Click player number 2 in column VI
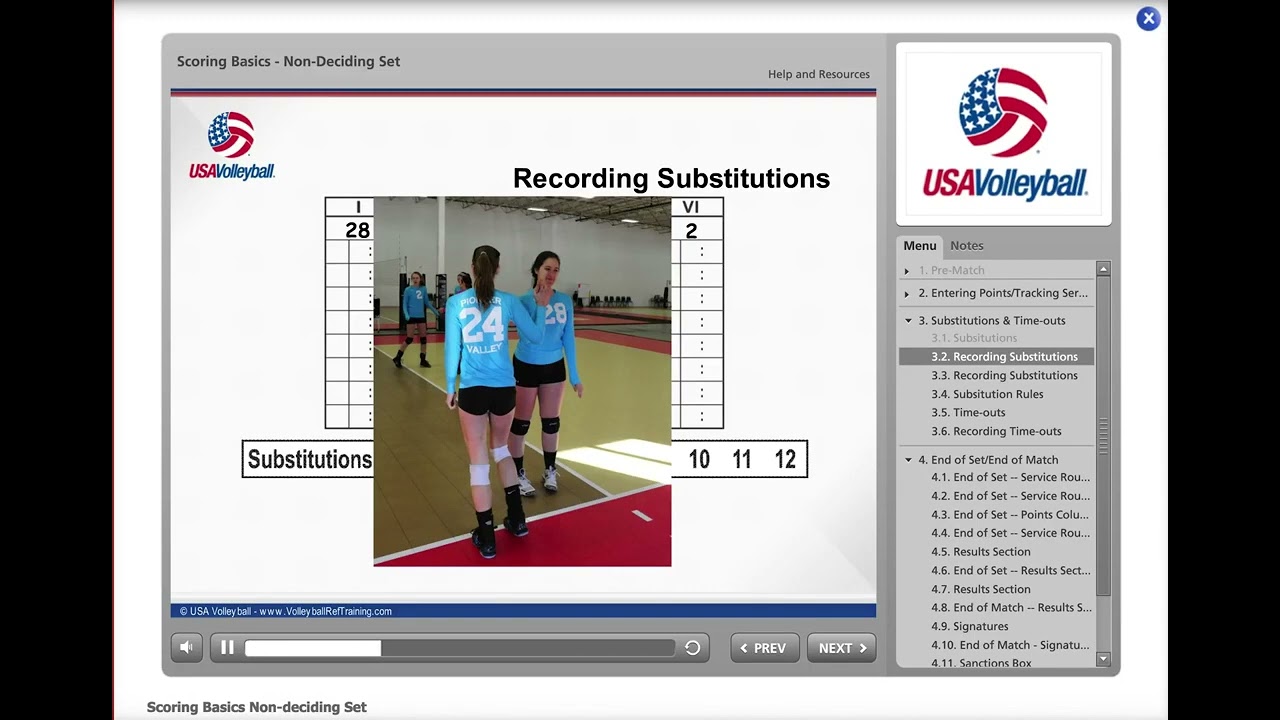 691,231
